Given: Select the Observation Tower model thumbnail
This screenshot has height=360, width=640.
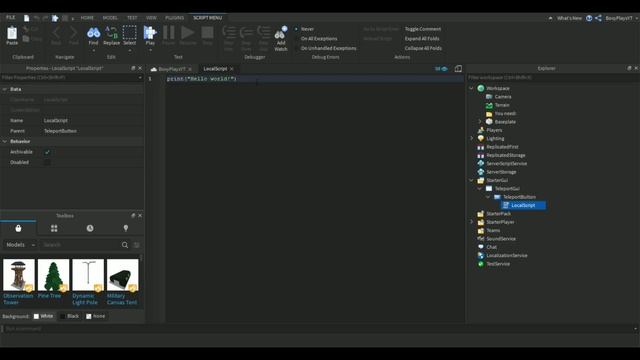Looking at the screenshot, I should [x=19, y=275].
